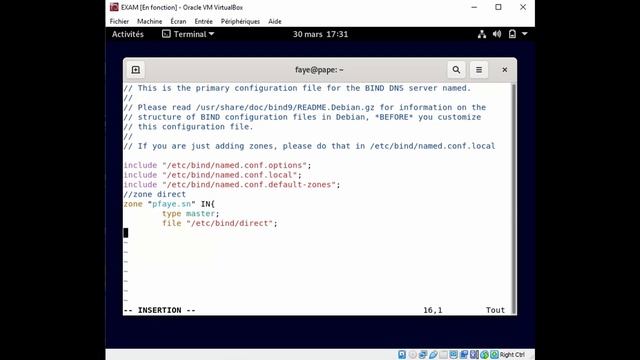Click the 'Tout' indicator in vim status
Screen dimensions: 640x360
point(495,310)
